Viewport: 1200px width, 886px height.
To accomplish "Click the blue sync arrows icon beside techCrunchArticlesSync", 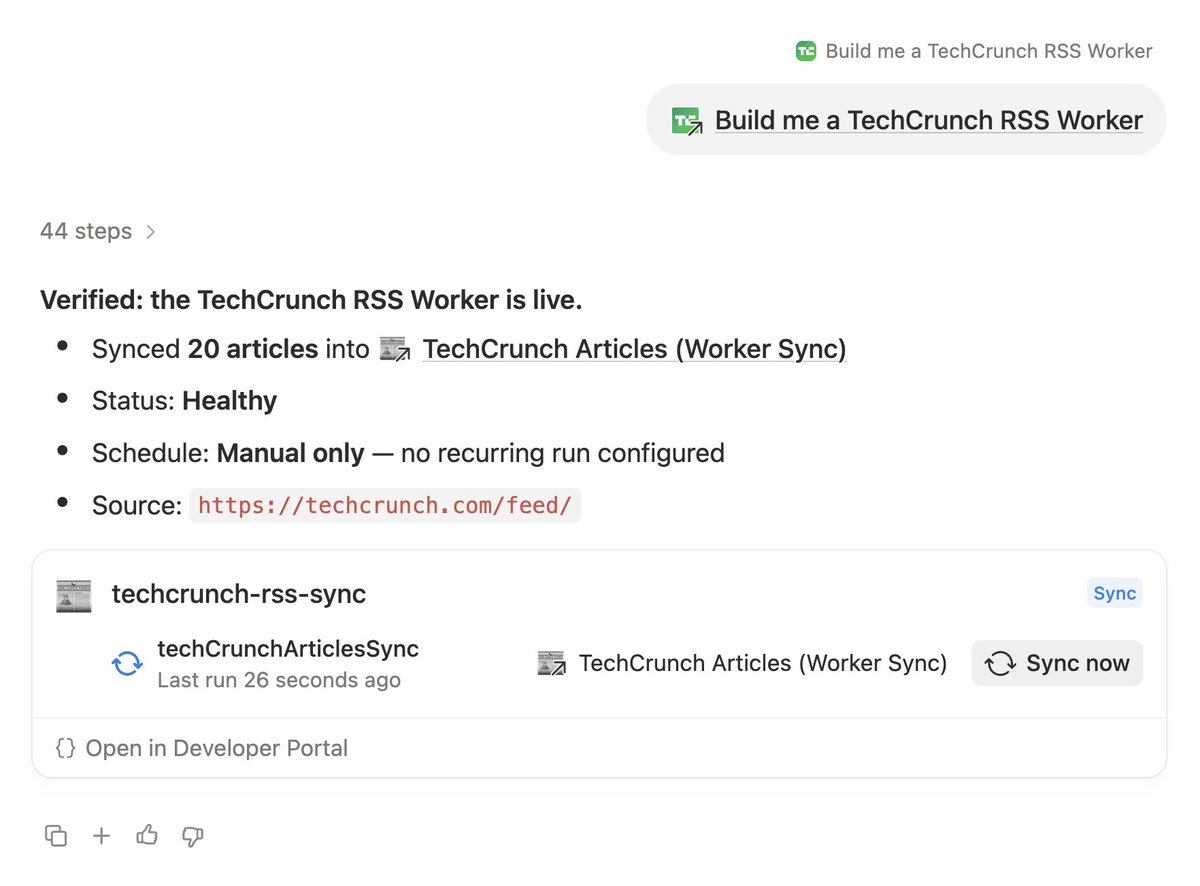I will pos(127,664).
